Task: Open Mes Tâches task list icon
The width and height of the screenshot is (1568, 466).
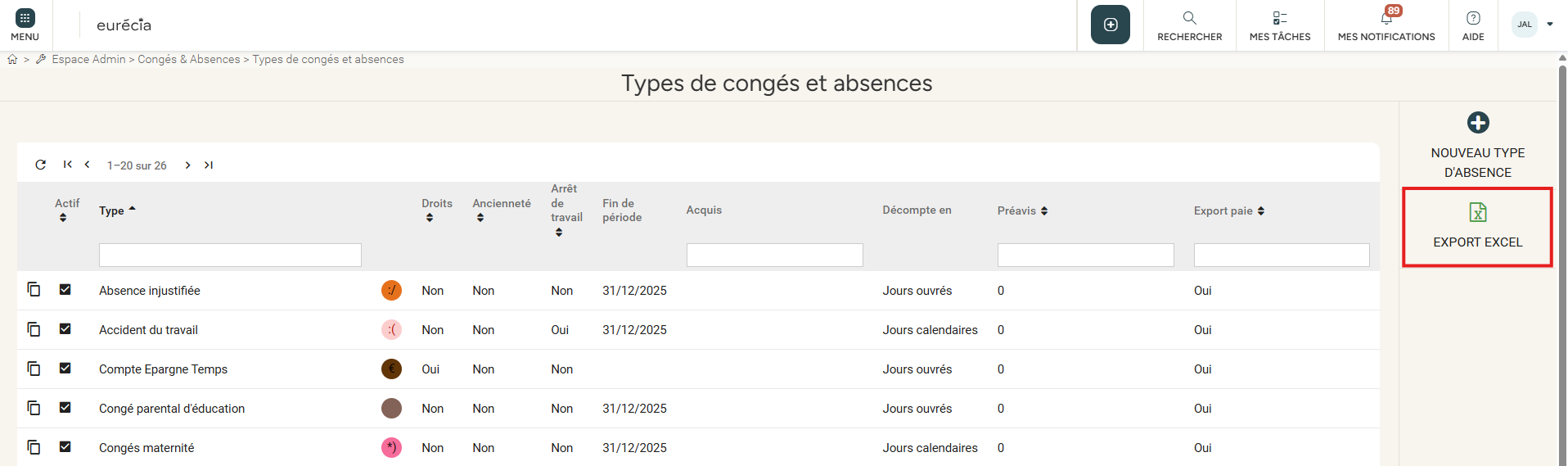Action: (x=1279, y=19)
